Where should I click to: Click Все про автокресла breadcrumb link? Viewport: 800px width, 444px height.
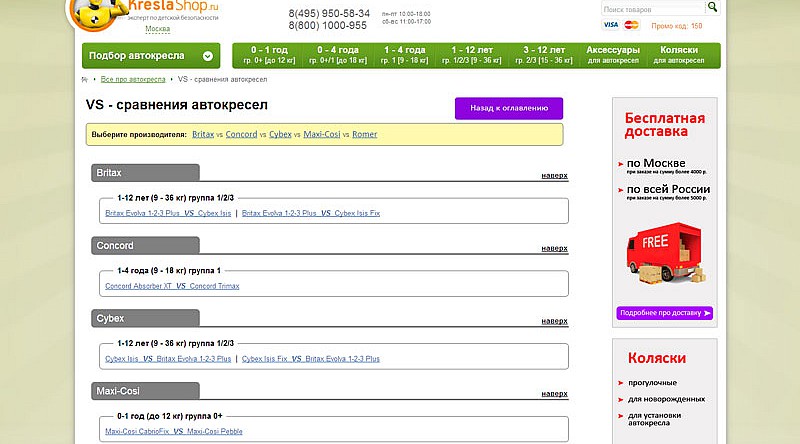click(x=133, y=78)
